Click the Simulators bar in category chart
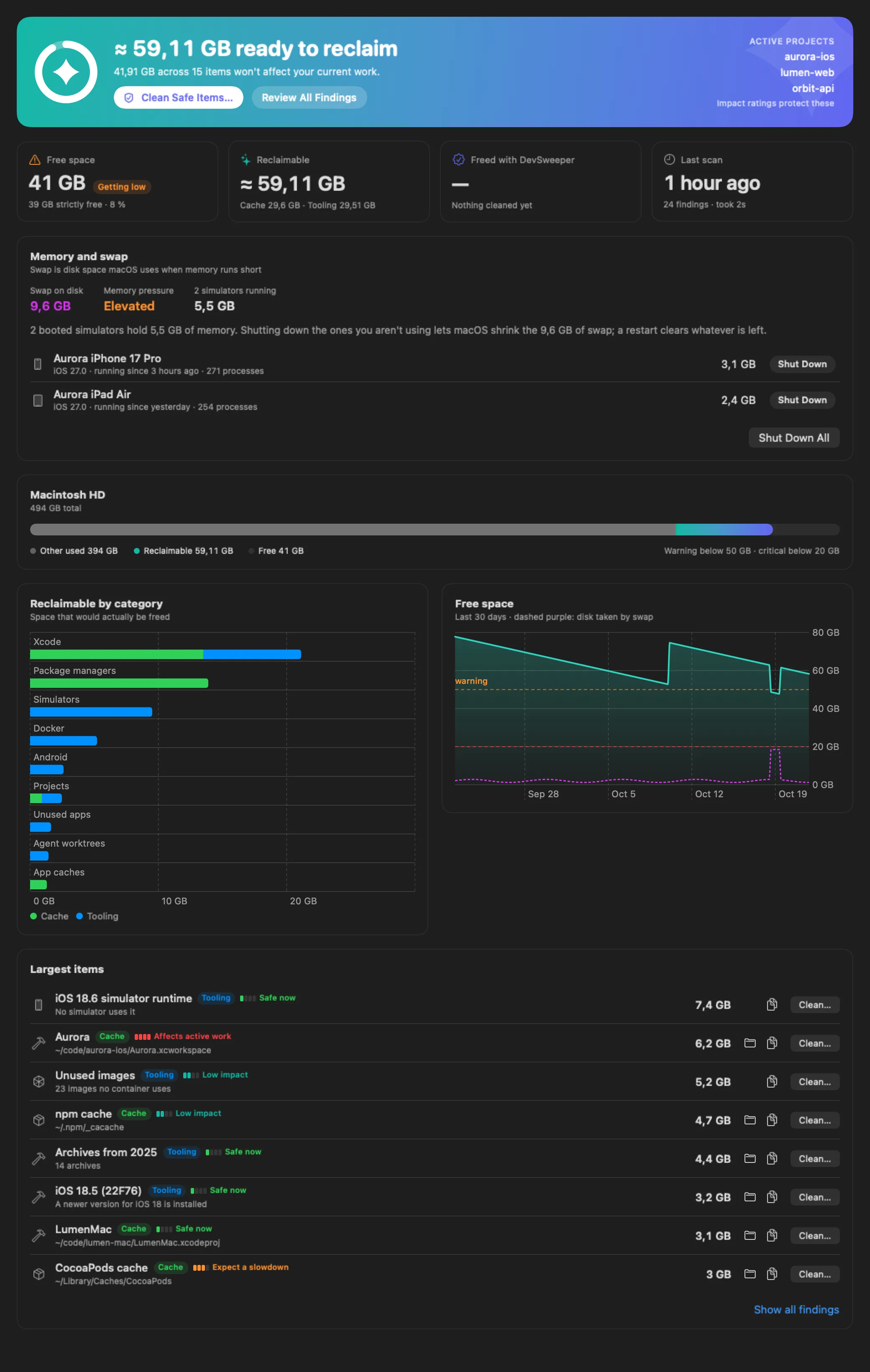 [x=91, y=712]
